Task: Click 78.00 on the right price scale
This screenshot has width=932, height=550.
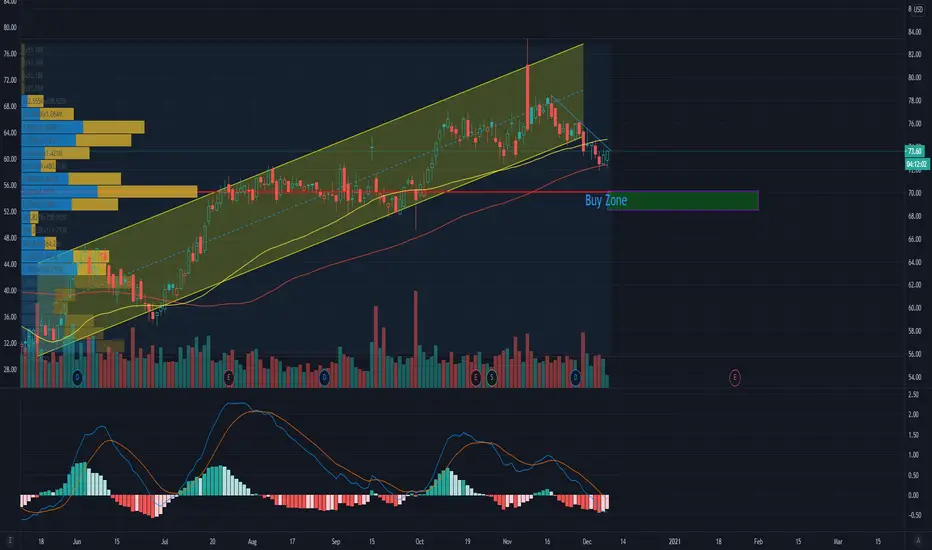Action: coord(914,100)
